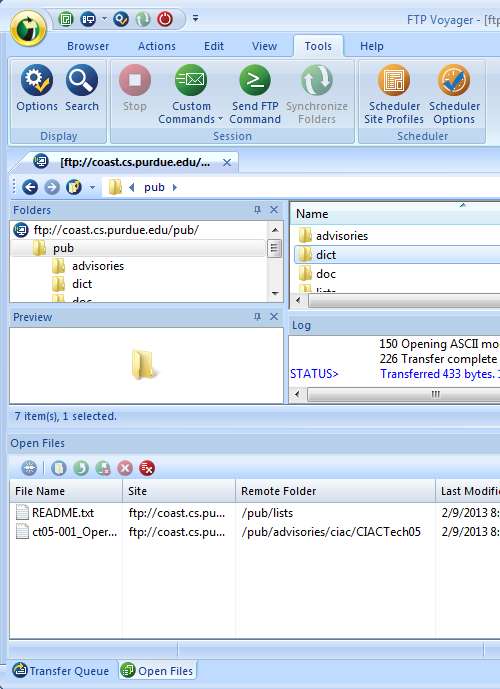This screenshot has width=500, height=689.
Task: Click the Open Files upload-save icon
Action: point(103,468)
